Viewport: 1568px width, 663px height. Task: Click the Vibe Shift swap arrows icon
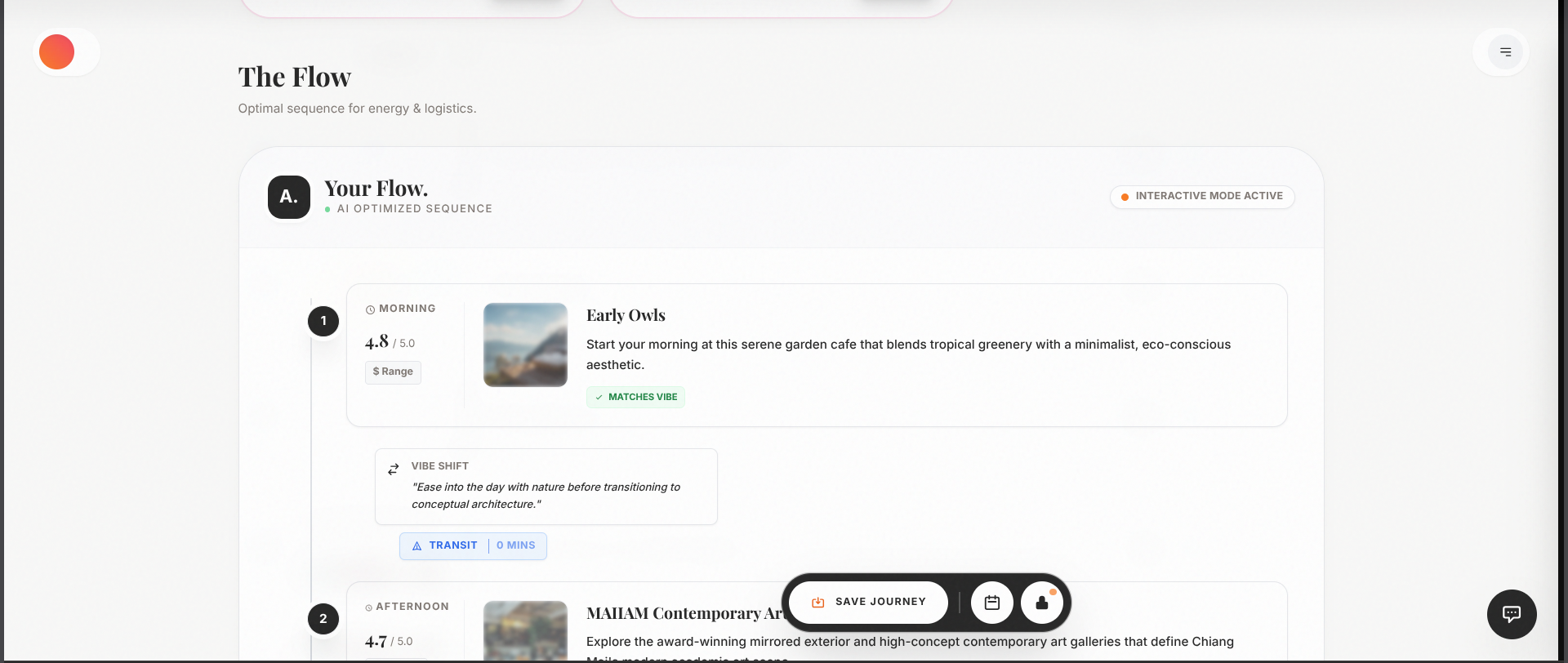(394, 469)
